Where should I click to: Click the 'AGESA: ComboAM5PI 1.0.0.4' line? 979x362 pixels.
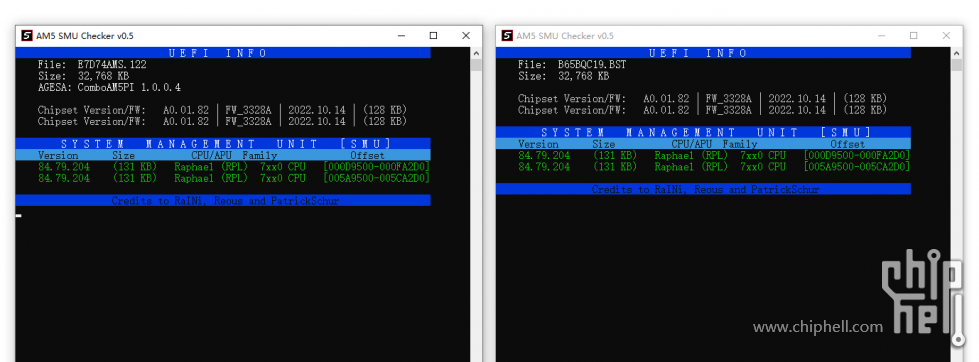point(110,87)
